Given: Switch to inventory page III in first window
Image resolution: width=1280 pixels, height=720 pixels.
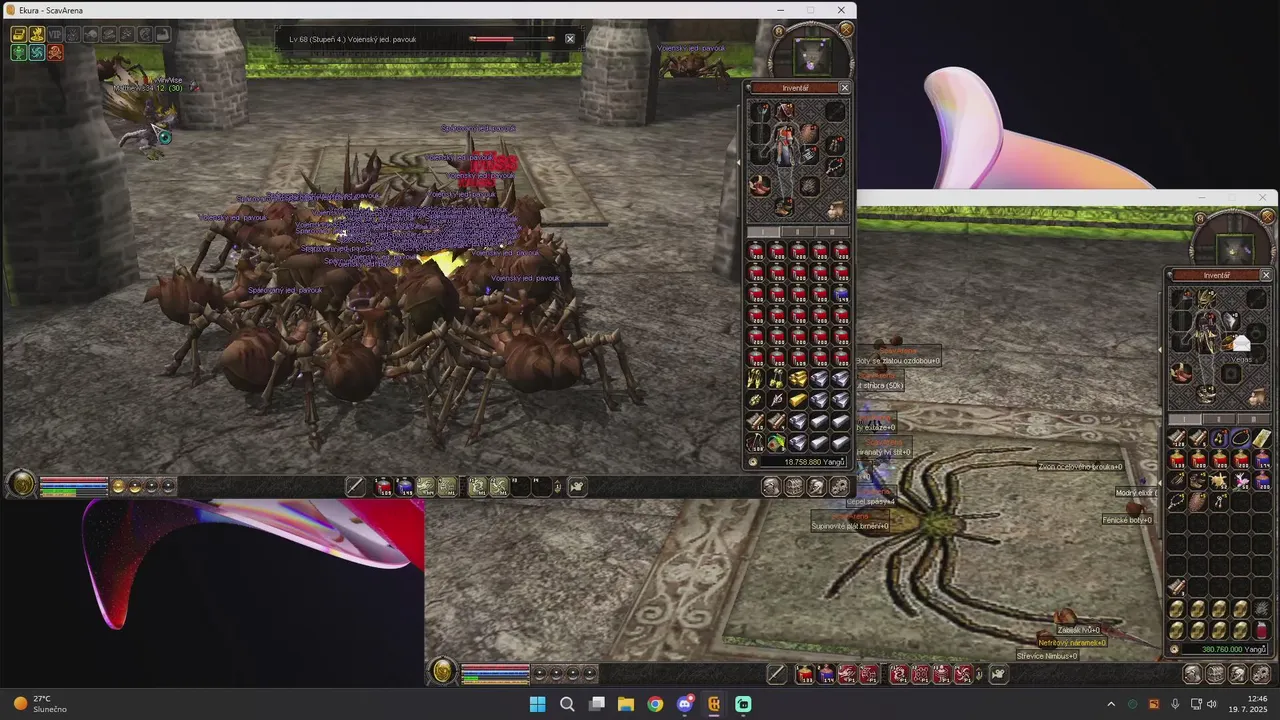Looking at the screenshot, I should tap(832, 232).
